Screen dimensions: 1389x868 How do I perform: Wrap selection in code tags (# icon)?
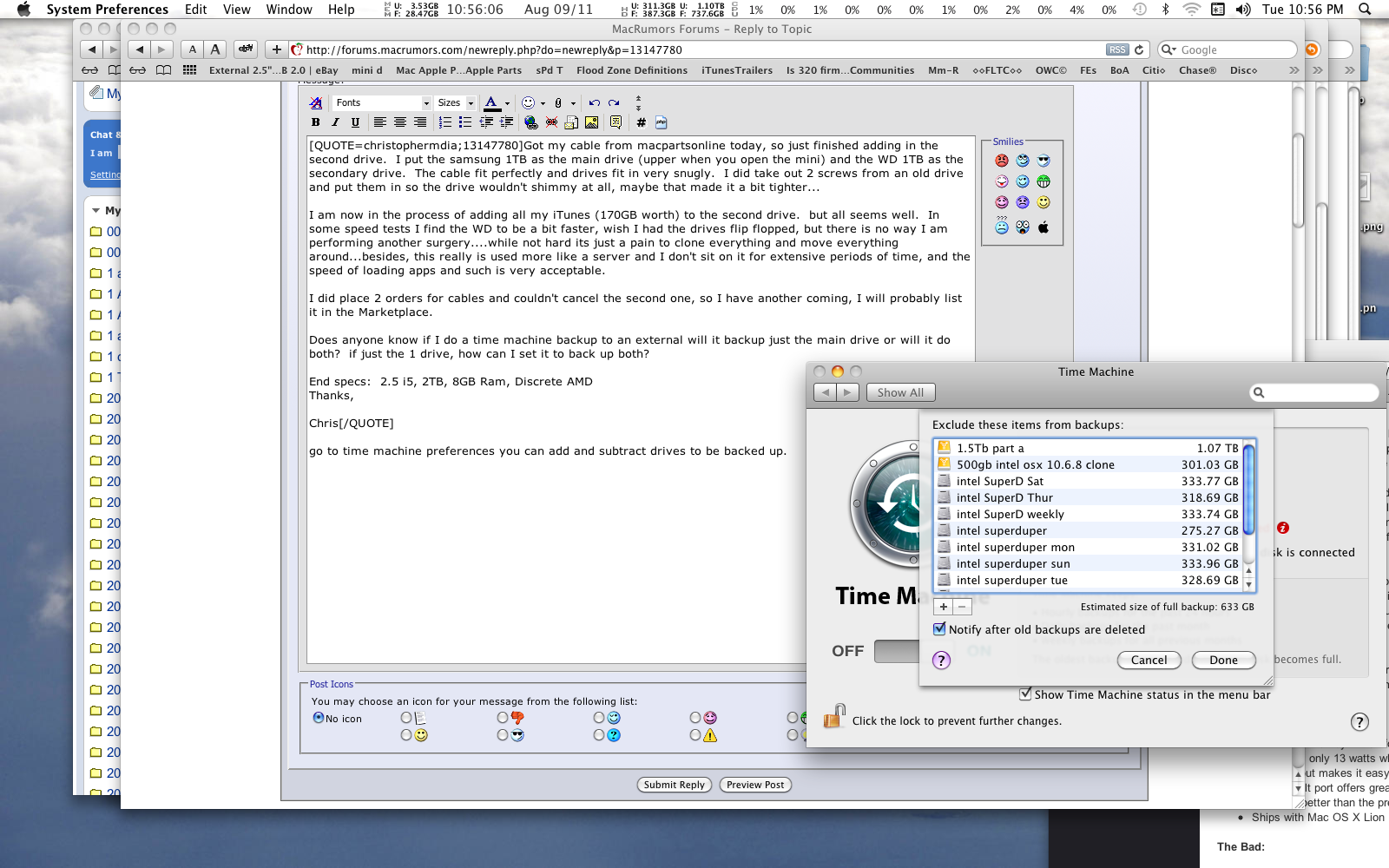[x=641, y=122]
